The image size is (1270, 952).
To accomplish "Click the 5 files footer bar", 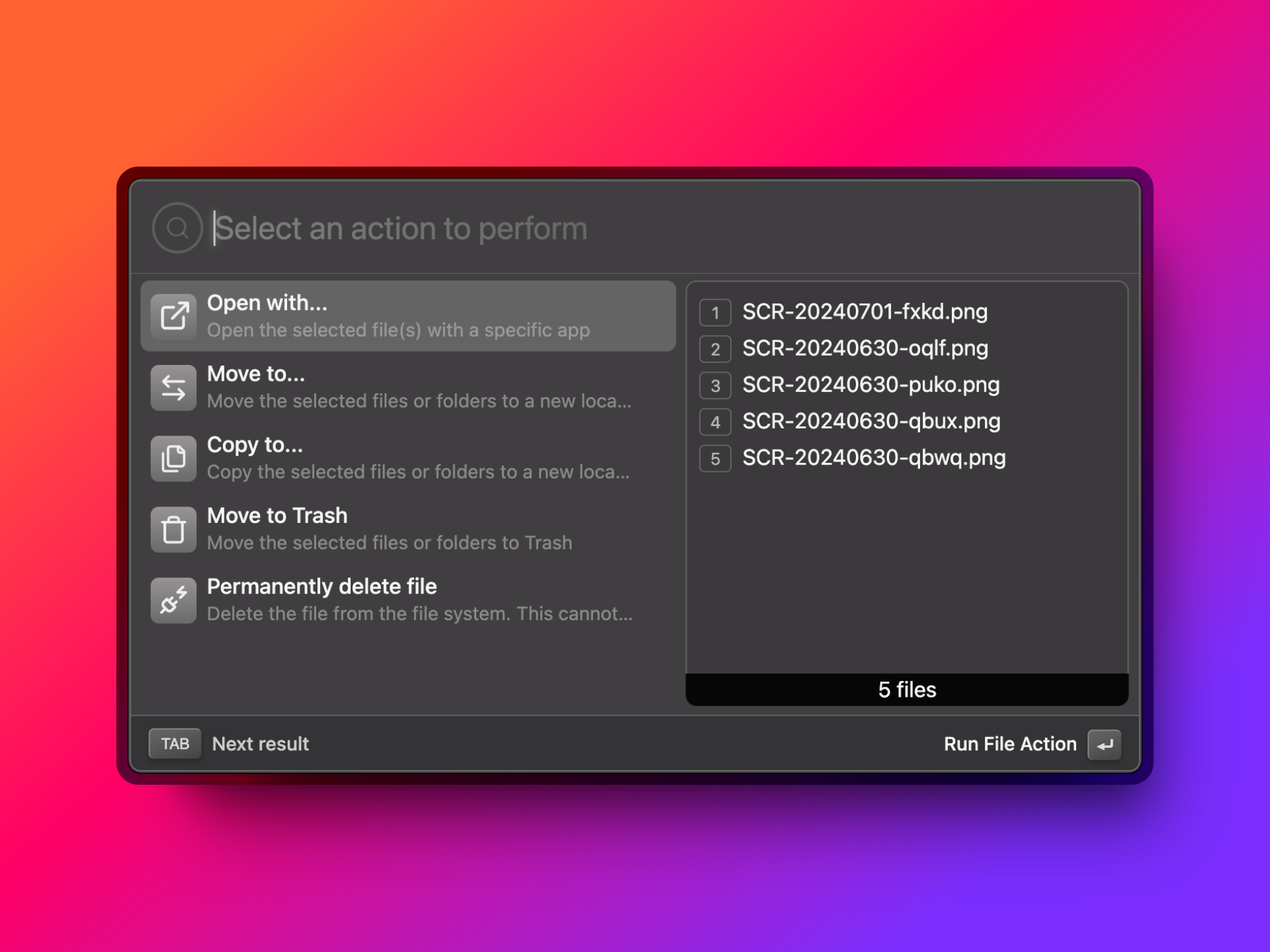I will point(907,690).
